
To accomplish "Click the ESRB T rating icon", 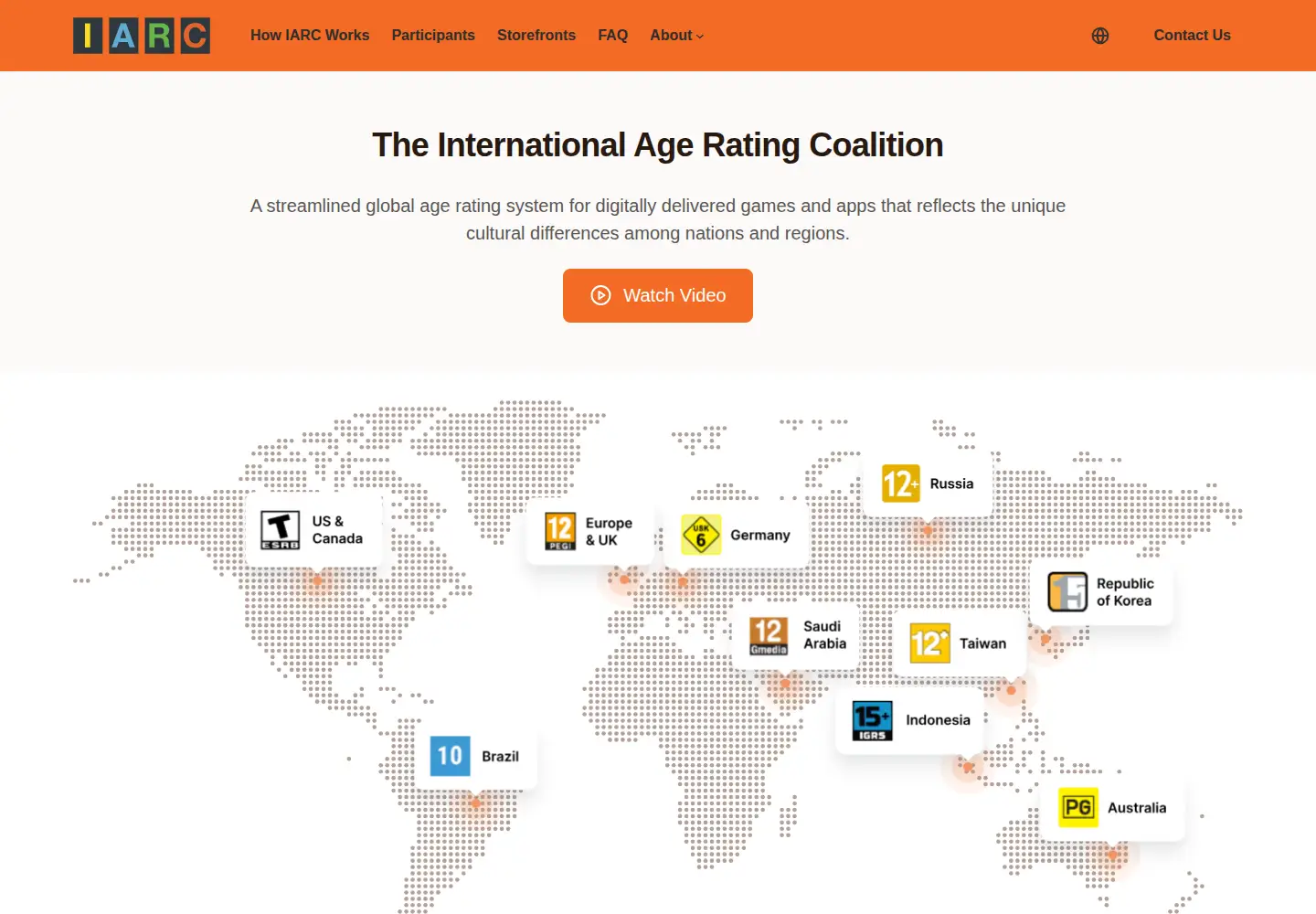I will pos(281,530).
